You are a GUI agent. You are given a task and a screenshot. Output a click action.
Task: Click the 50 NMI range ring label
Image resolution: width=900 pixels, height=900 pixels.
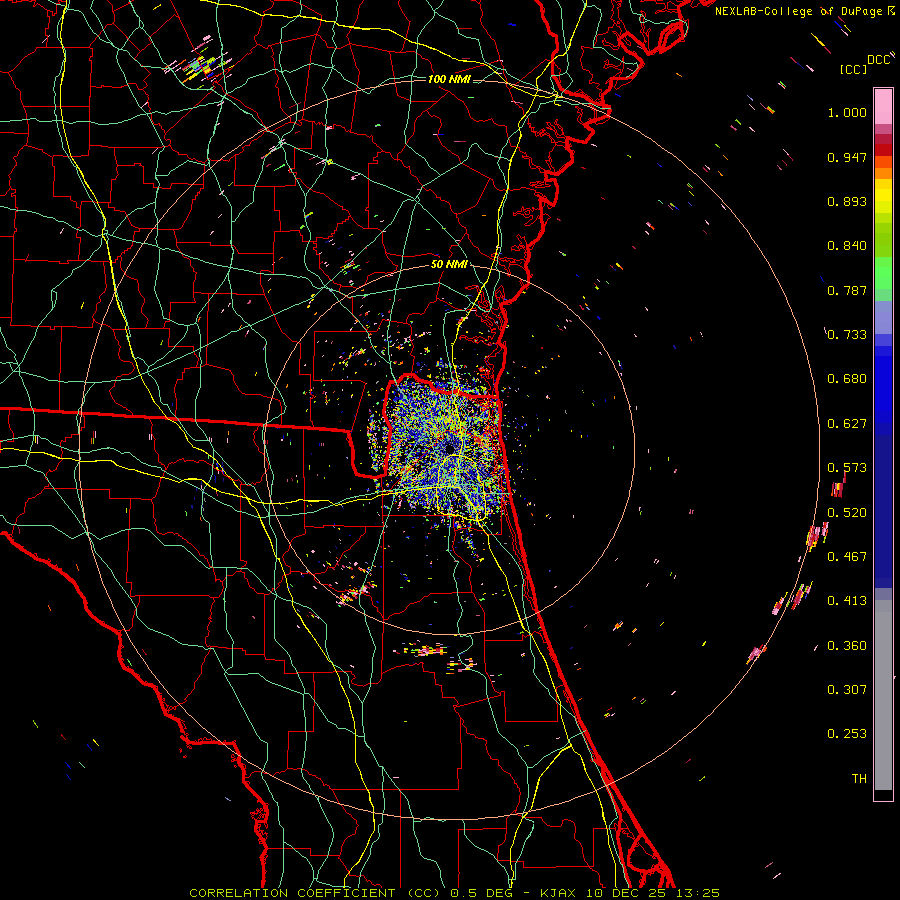pos(449,265)
